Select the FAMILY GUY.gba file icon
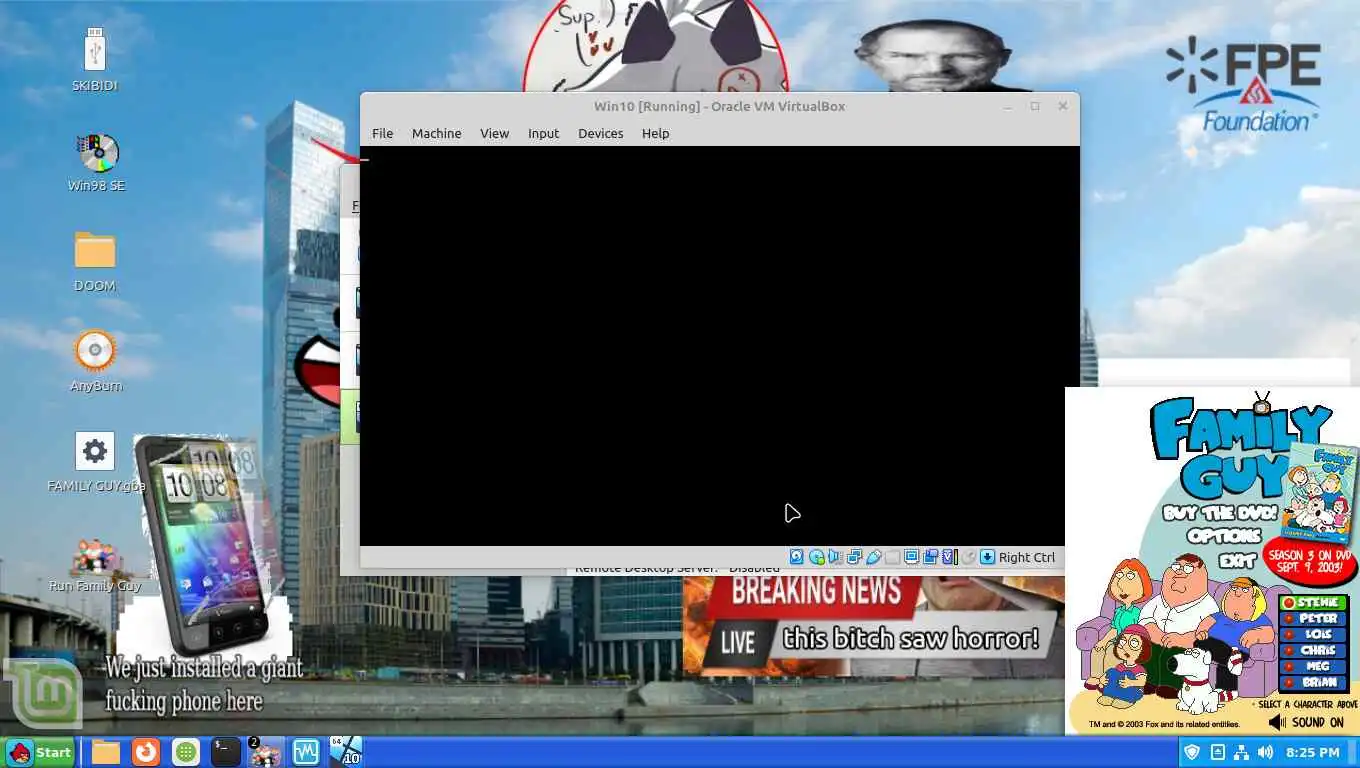The height and width of the screenshot is (768, 1360). 95,451
